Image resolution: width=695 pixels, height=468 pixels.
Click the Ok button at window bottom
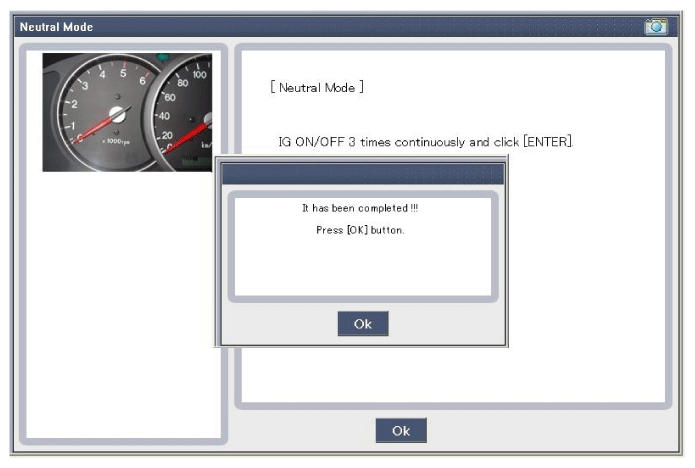[x=401, y=430]
